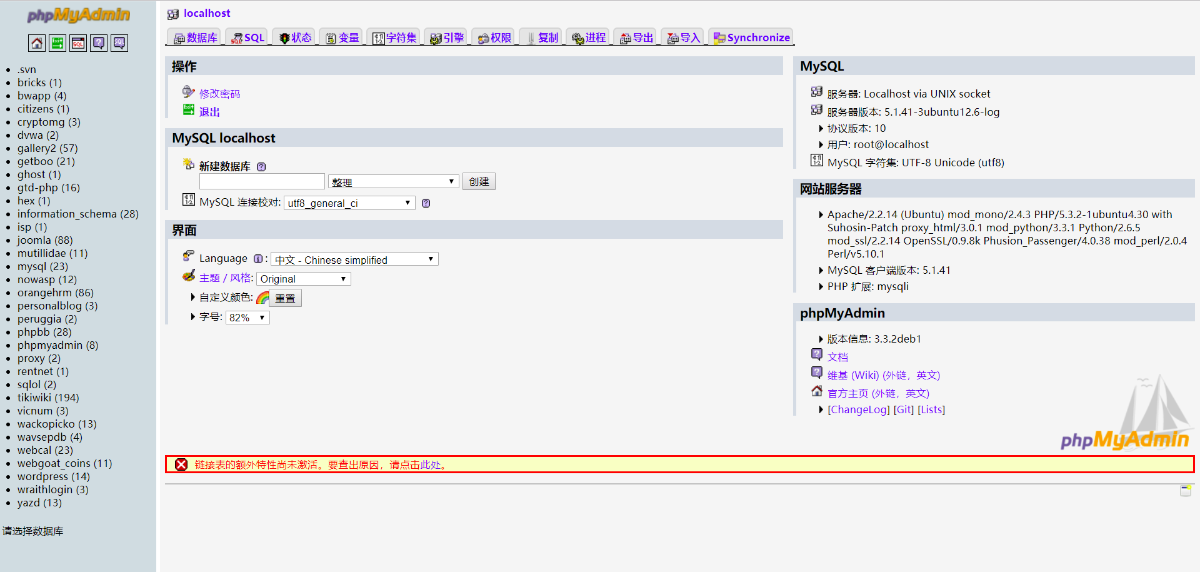Open the Language dropdown Chinese simplified

(x=355, y=259)
